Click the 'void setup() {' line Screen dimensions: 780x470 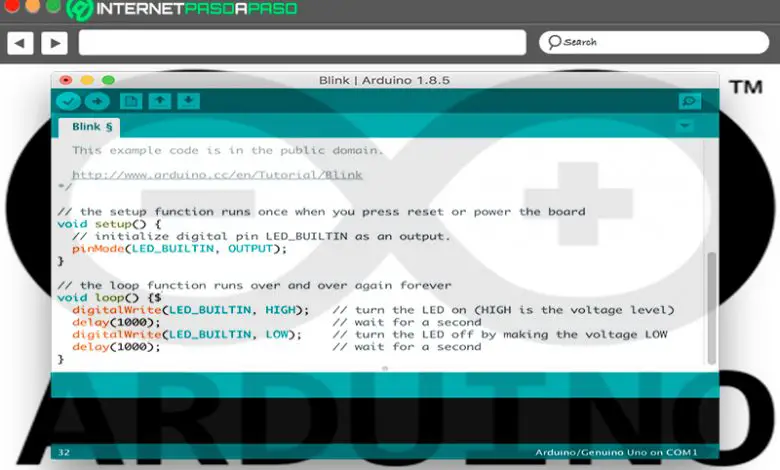pos(109,224)
